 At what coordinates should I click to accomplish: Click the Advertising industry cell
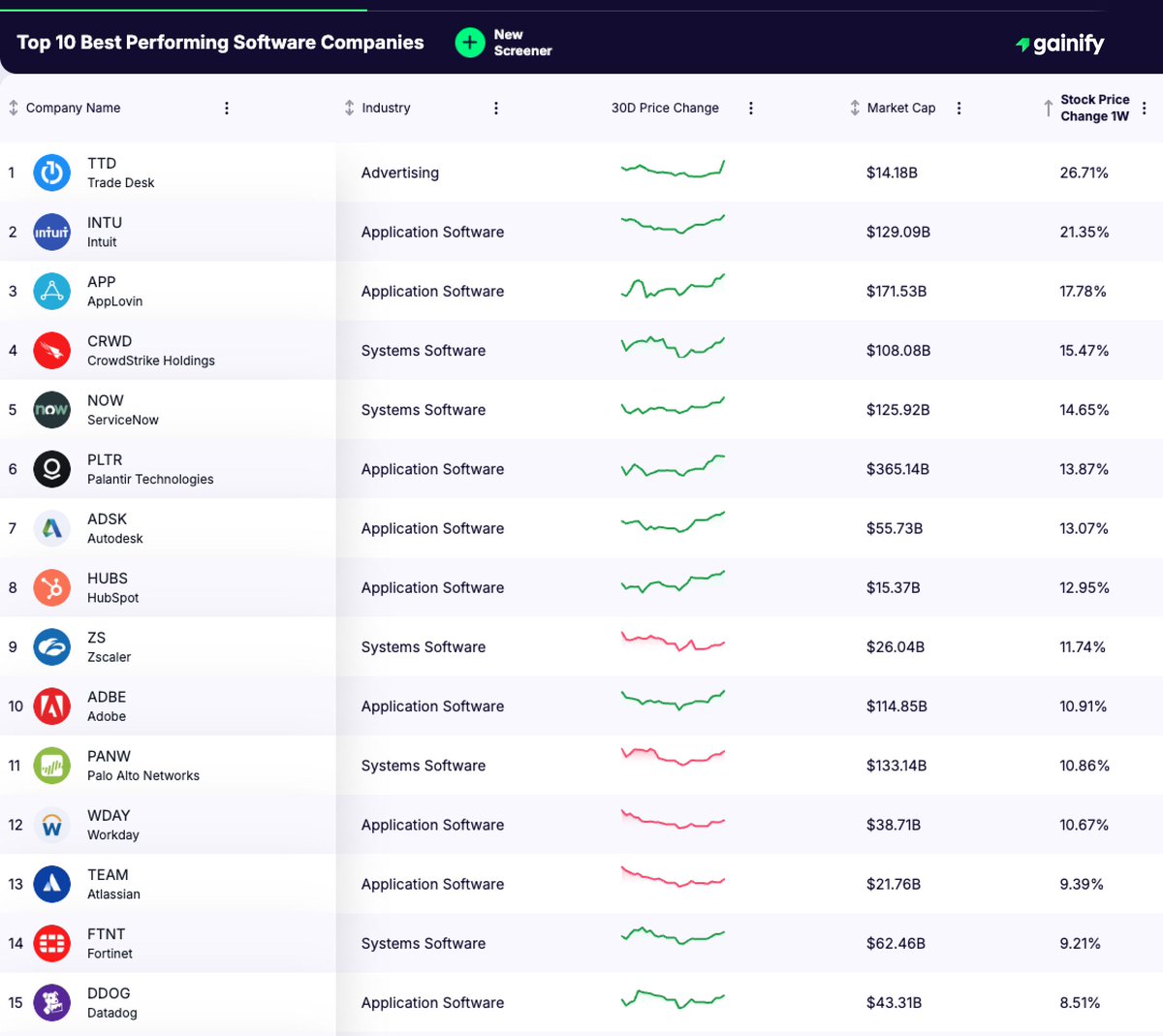click(400, 173)
